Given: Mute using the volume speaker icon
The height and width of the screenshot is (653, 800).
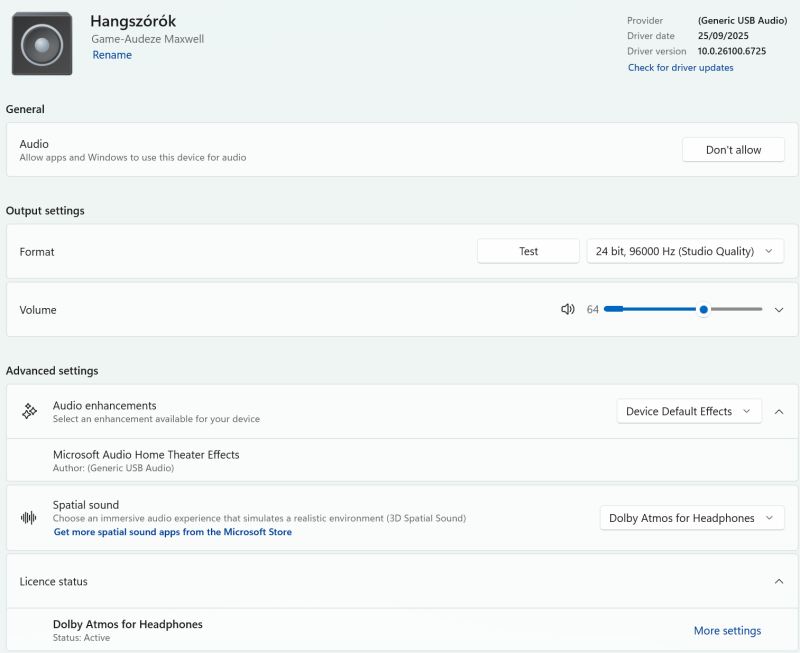Looking at the screenshot, I should tap(568, 310).
